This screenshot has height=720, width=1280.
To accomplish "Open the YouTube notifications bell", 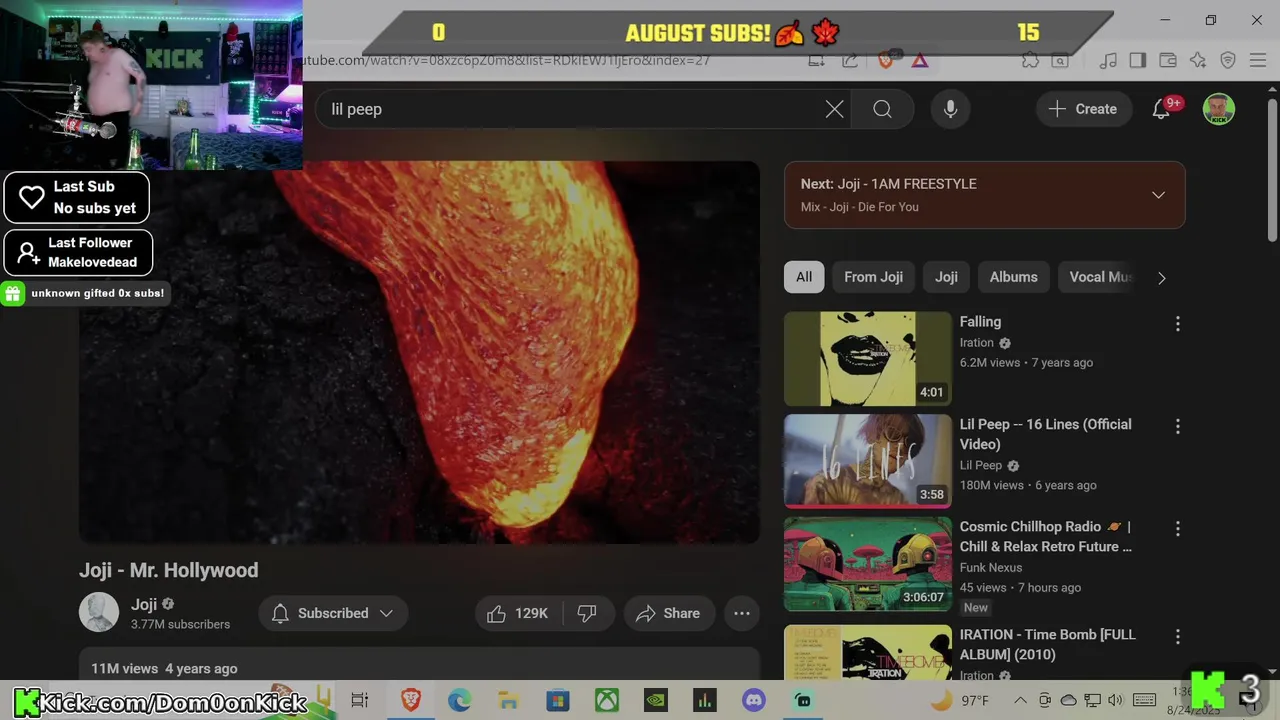I will click(x=1162, y=109).
